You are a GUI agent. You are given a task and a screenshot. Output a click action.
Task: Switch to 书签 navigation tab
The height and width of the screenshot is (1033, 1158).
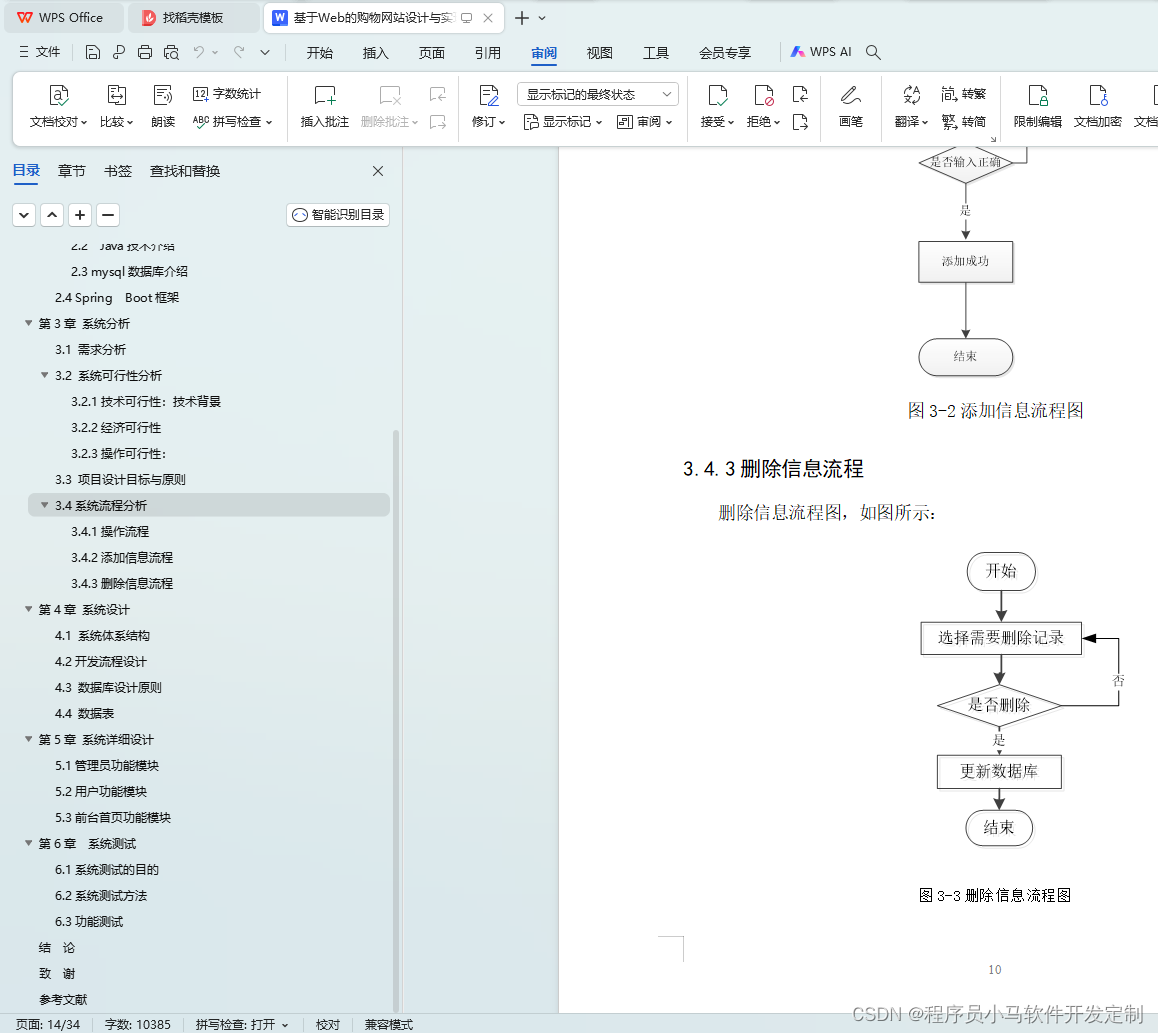117,171
